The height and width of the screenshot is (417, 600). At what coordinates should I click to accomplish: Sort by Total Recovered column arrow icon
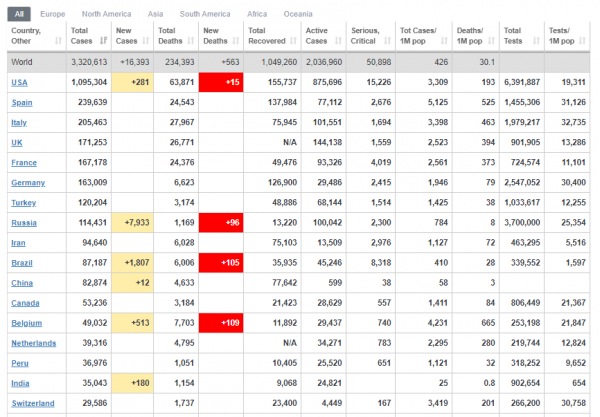pos(293,41)
